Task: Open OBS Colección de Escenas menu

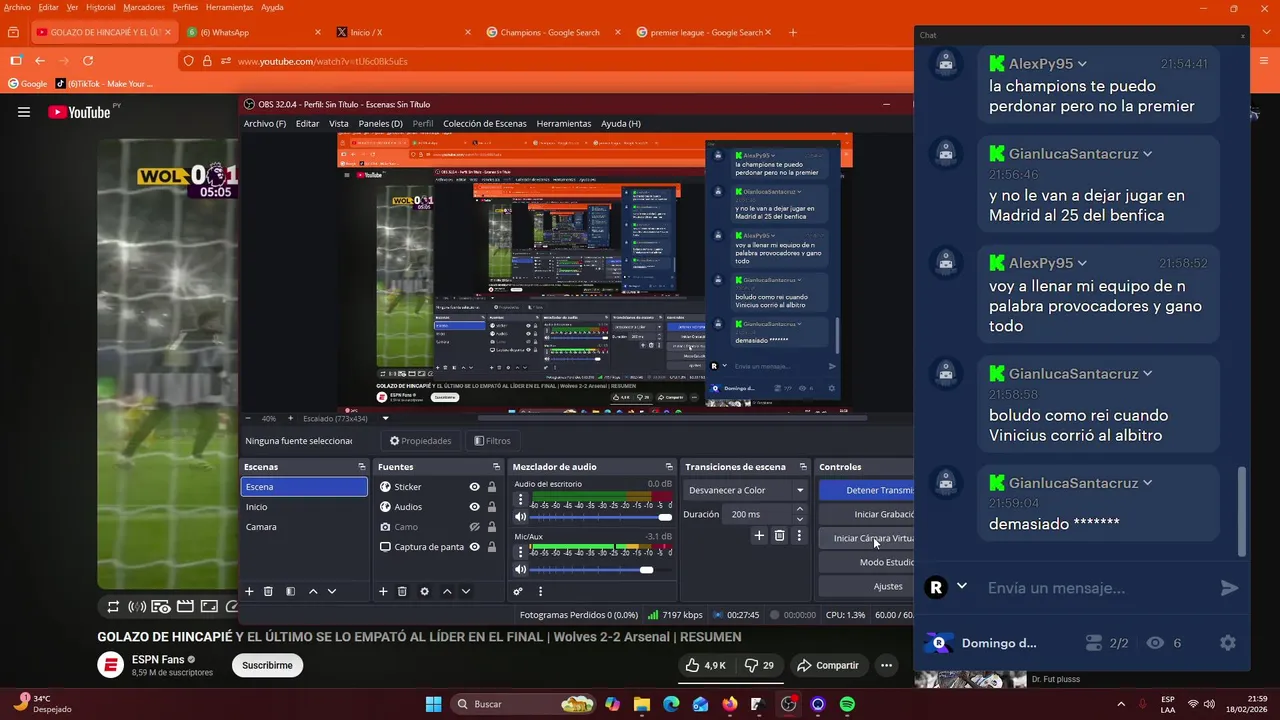Action: click(x=484, y=124)
